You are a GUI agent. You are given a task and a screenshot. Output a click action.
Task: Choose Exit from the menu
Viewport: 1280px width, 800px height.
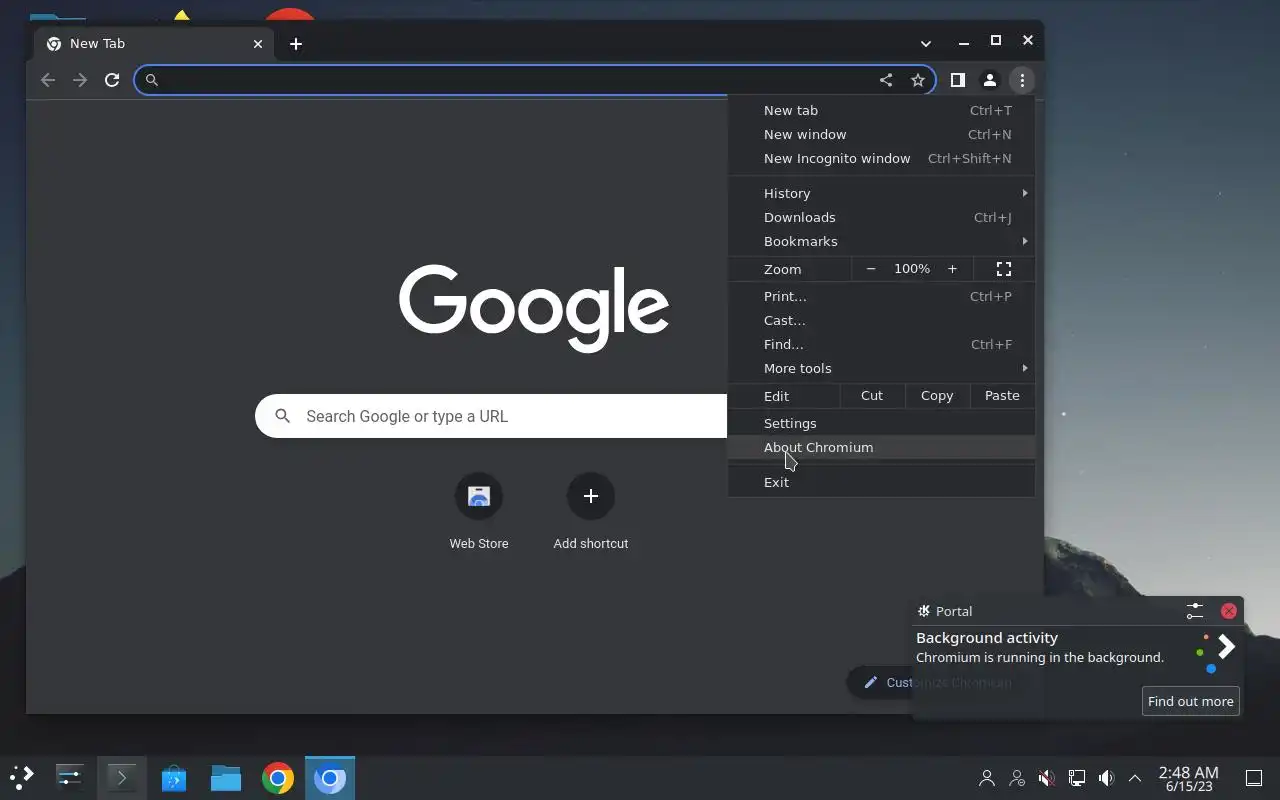pyautogui.click(x=881, y=482)
